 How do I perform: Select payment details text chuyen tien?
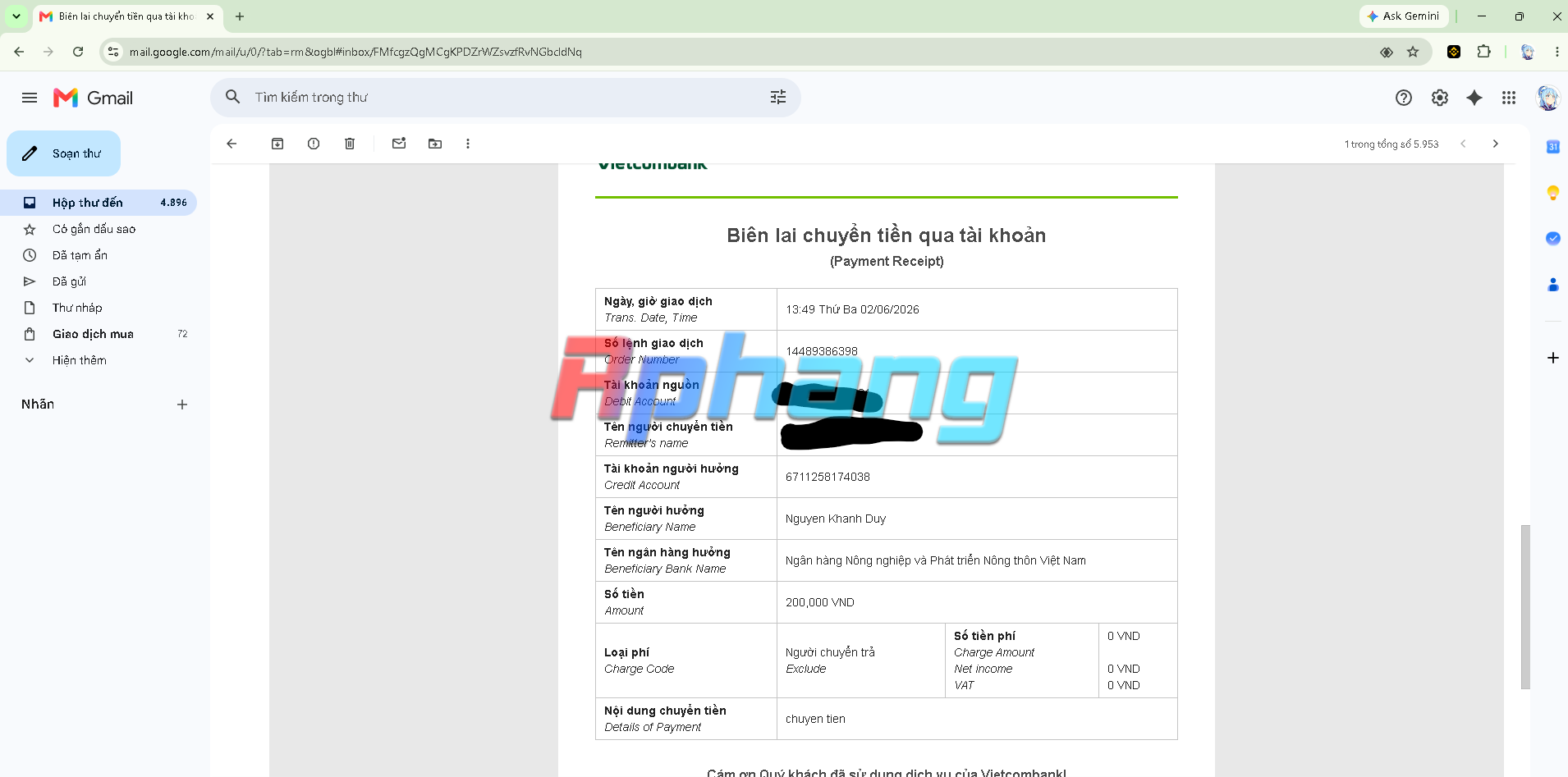[815, 719]
